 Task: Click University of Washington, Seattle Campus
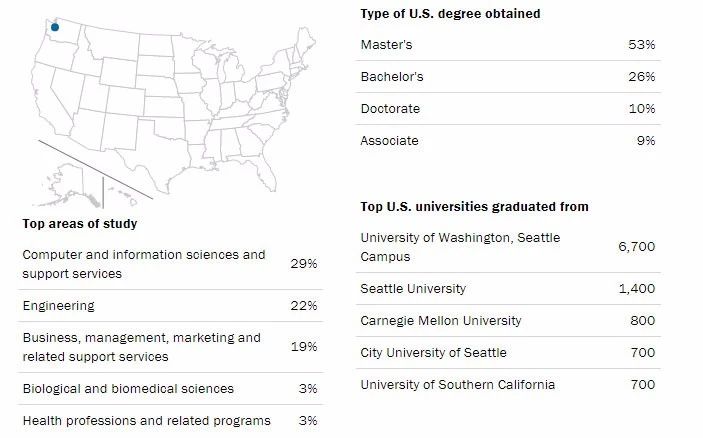click(x=460, y=247)
